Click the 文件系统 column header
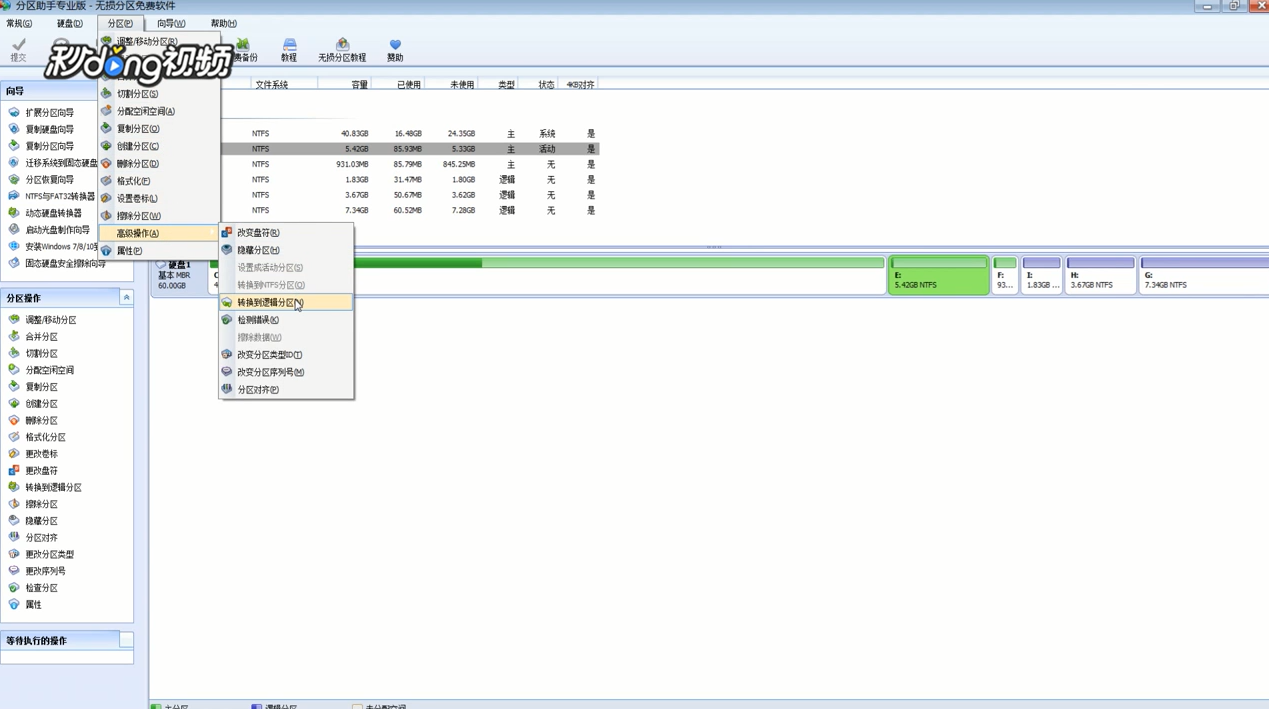Screen dimensions: 1269x709 pyautogui.click(x=271, y=85)
